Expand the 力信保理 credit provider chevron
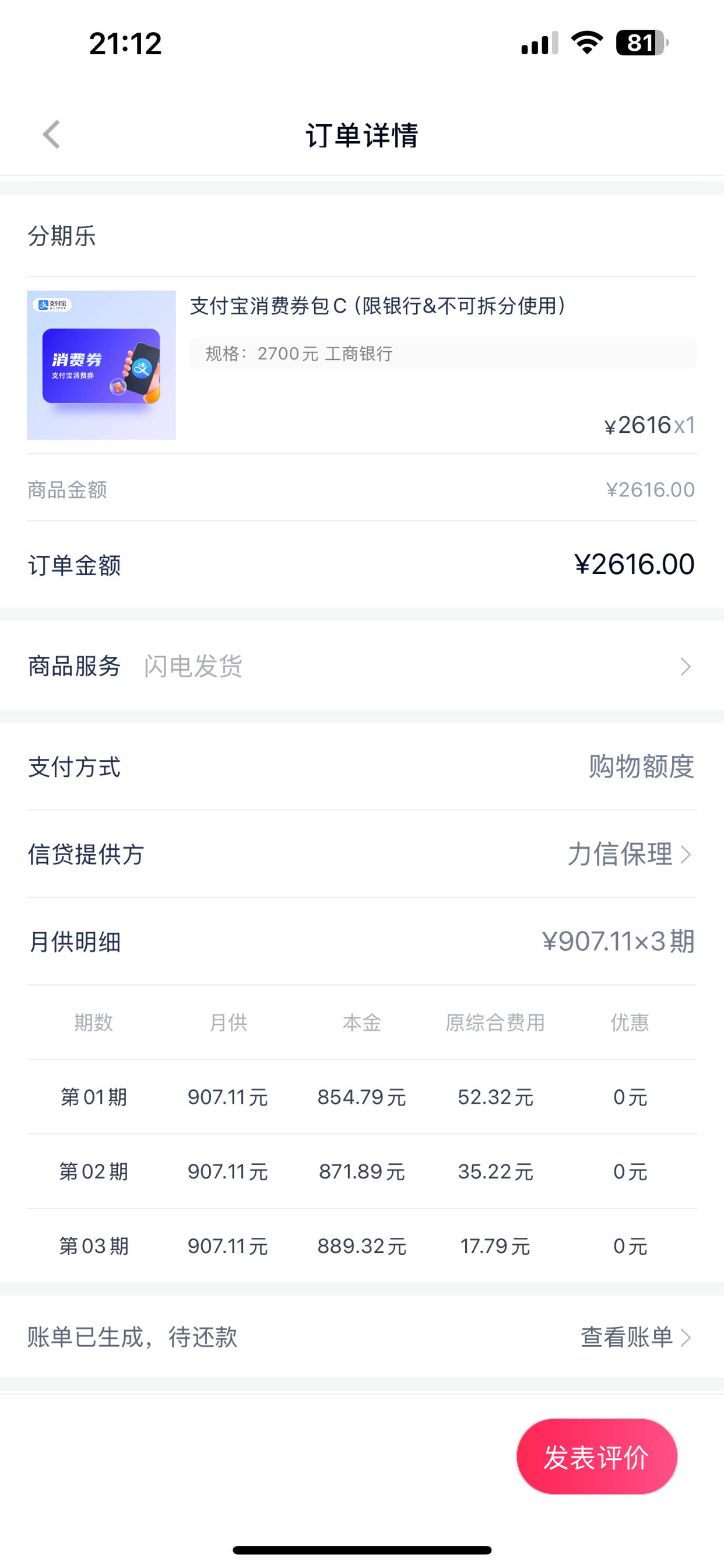Image resolution: width=724 pixels, height=1568 pixels. point(685,854)
